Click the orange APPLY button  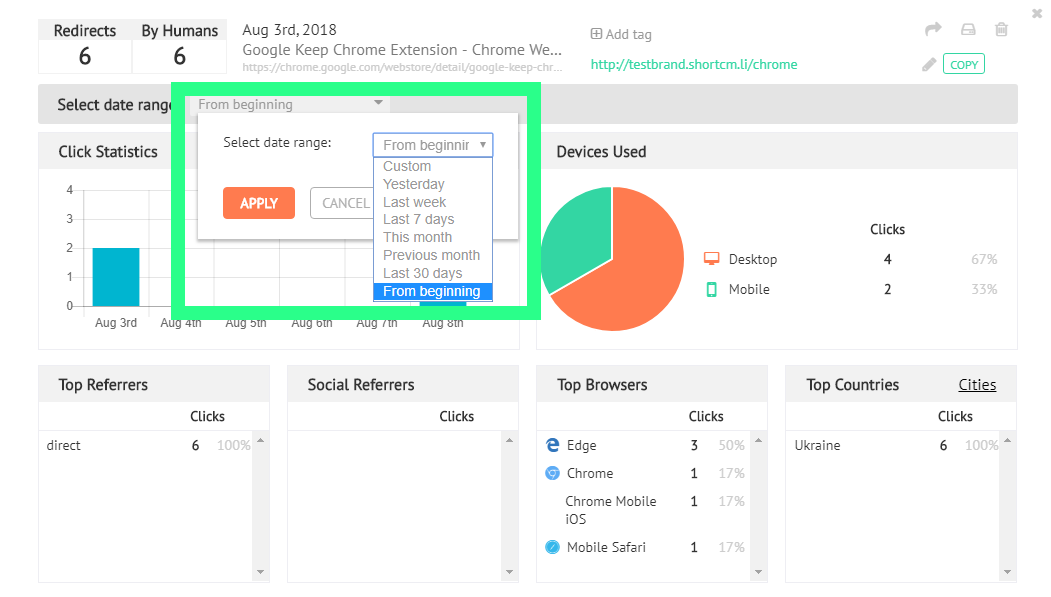259,203
